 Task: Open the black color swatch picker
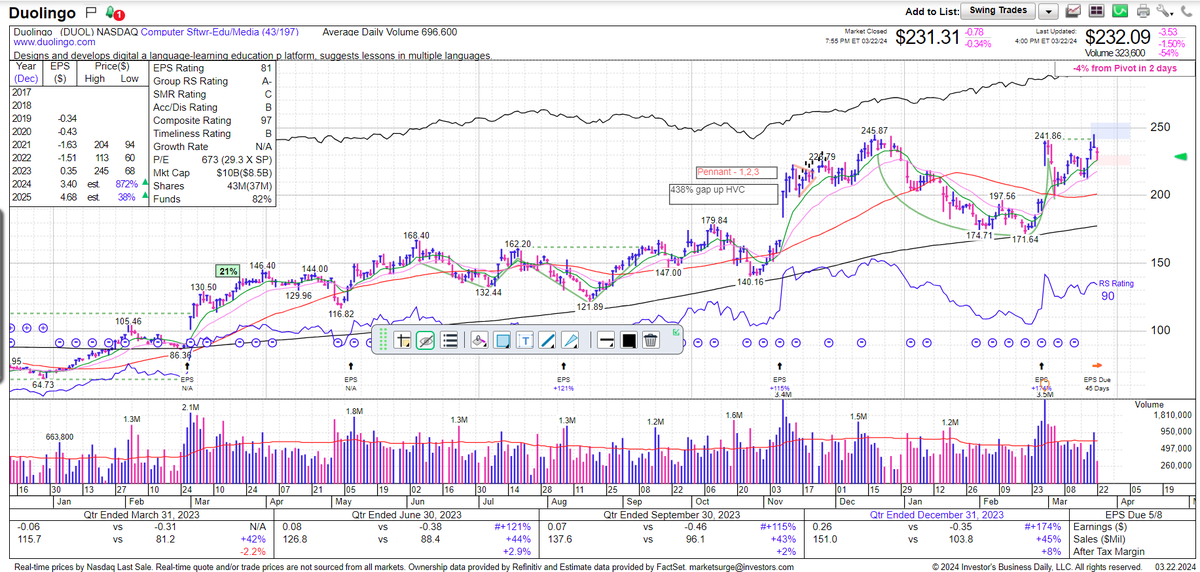pos(629,340)
